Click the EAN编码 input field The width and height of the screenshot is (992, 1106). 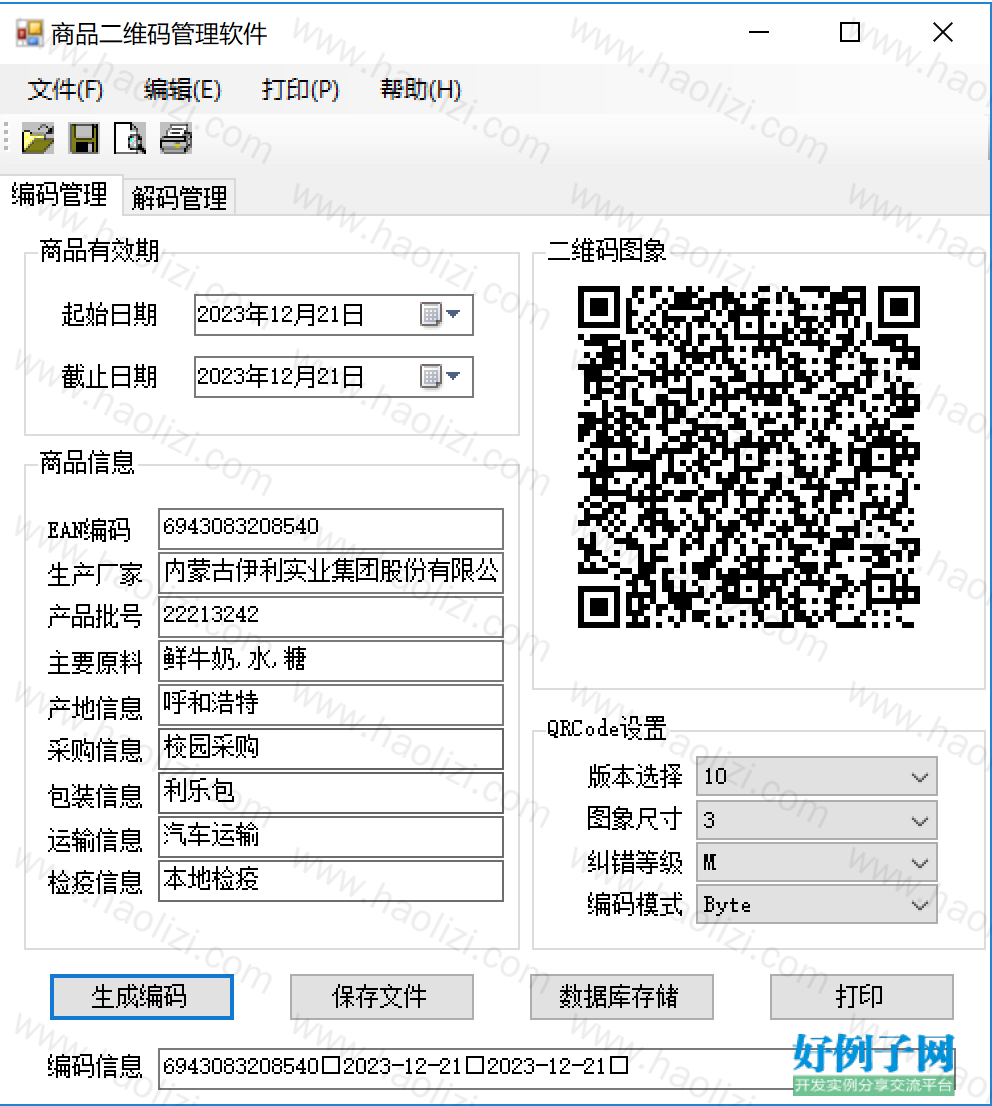[x=331, y=528]
